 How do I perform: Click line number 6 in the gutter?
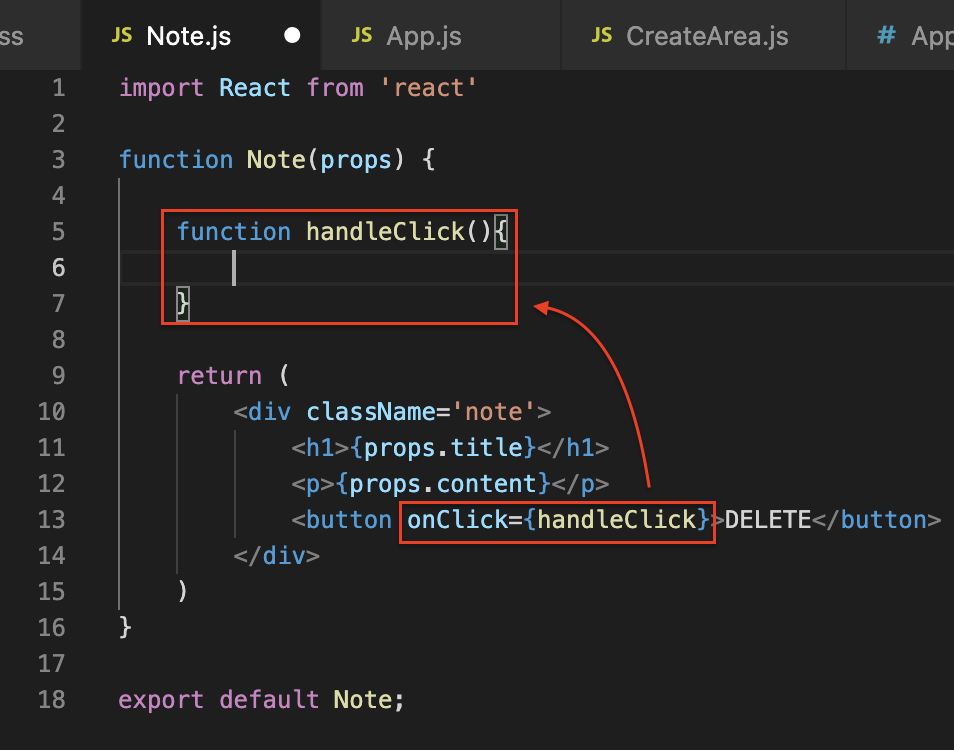(x=58, y=268)
